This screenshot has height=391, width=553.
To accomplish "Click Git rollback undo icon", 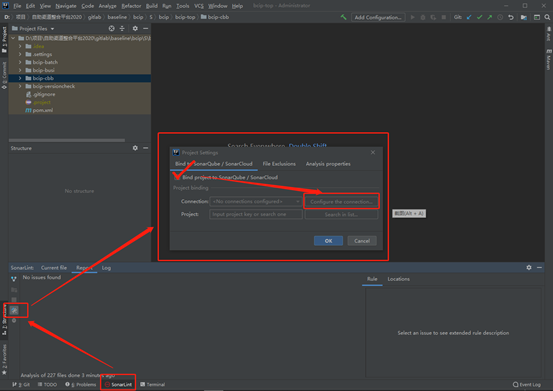I will 511,17.
